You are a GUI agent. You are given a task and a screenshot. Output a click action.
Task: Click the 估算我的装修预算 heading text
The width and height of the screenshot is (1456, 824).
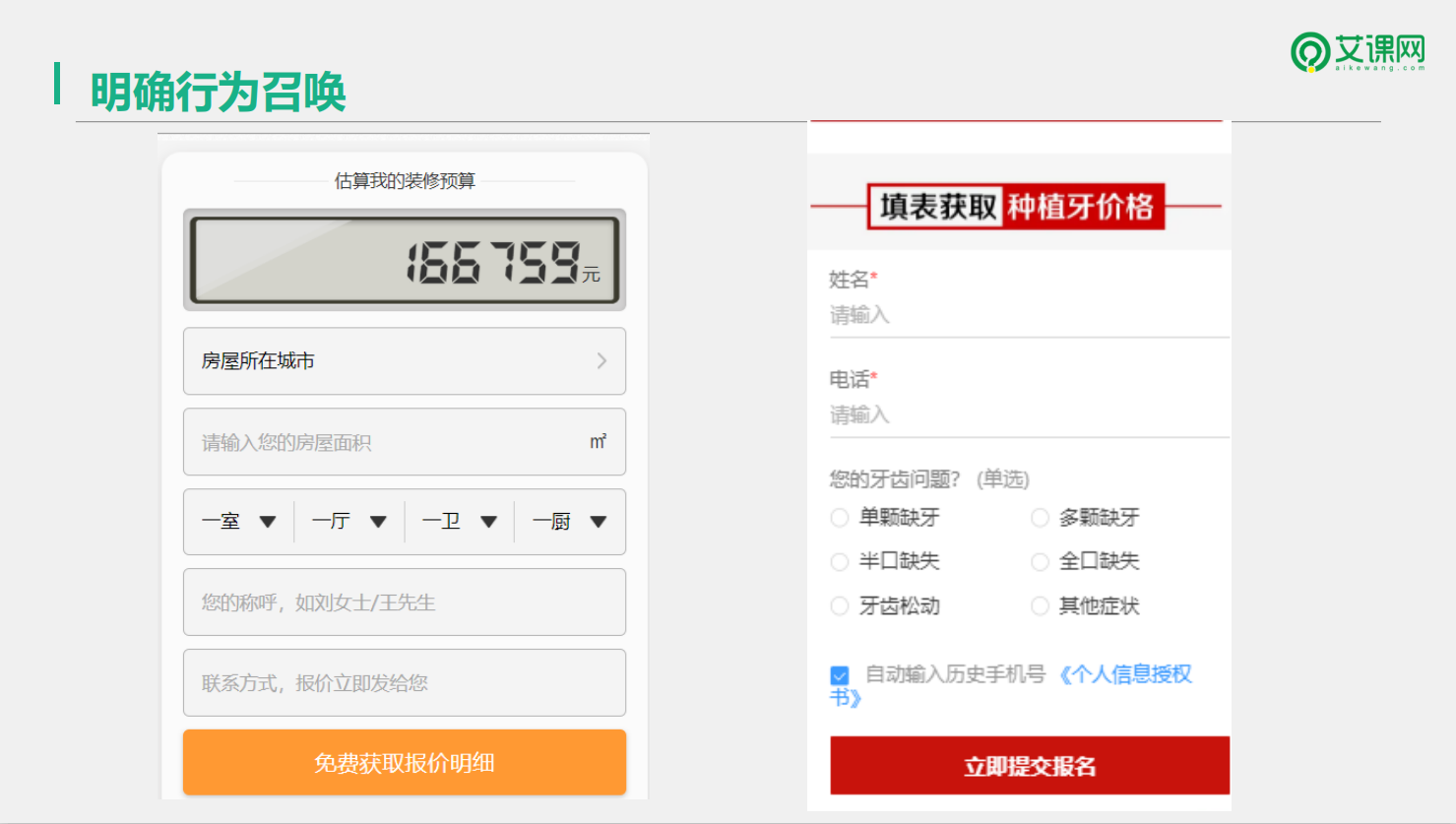tap(405, 181)
